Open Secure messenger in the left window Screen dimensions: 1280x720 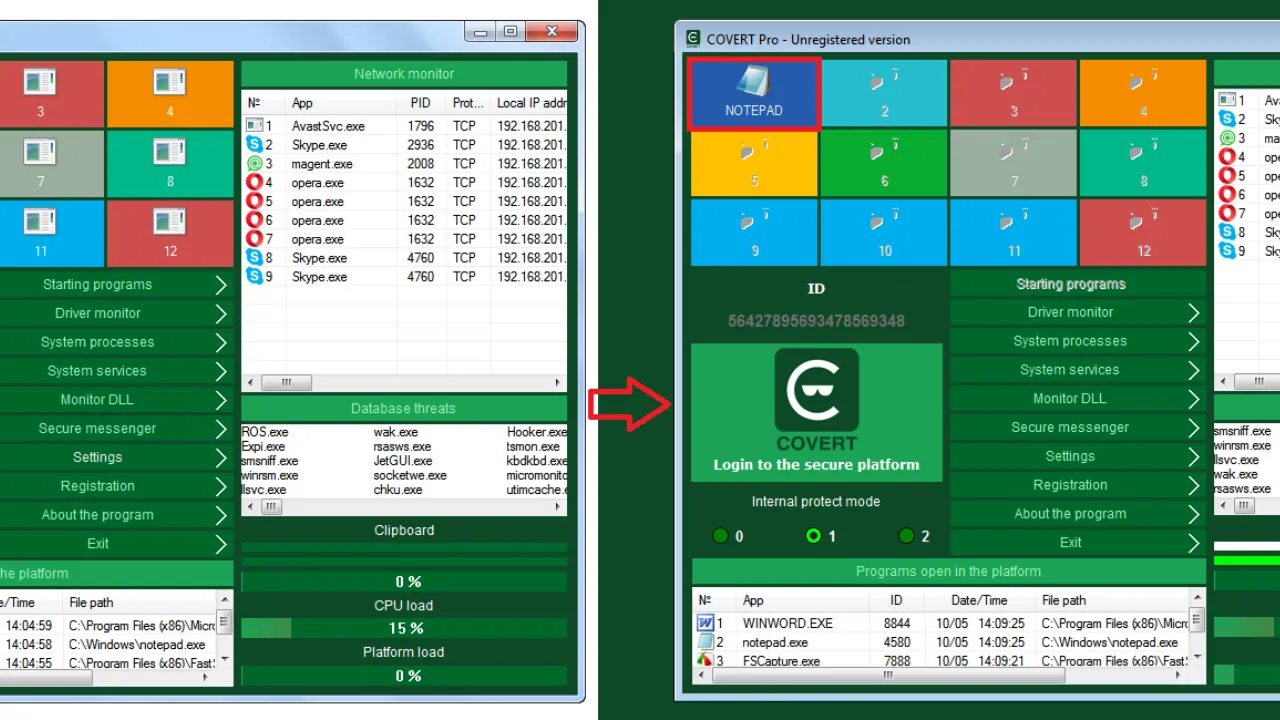(x=116, y=429)
